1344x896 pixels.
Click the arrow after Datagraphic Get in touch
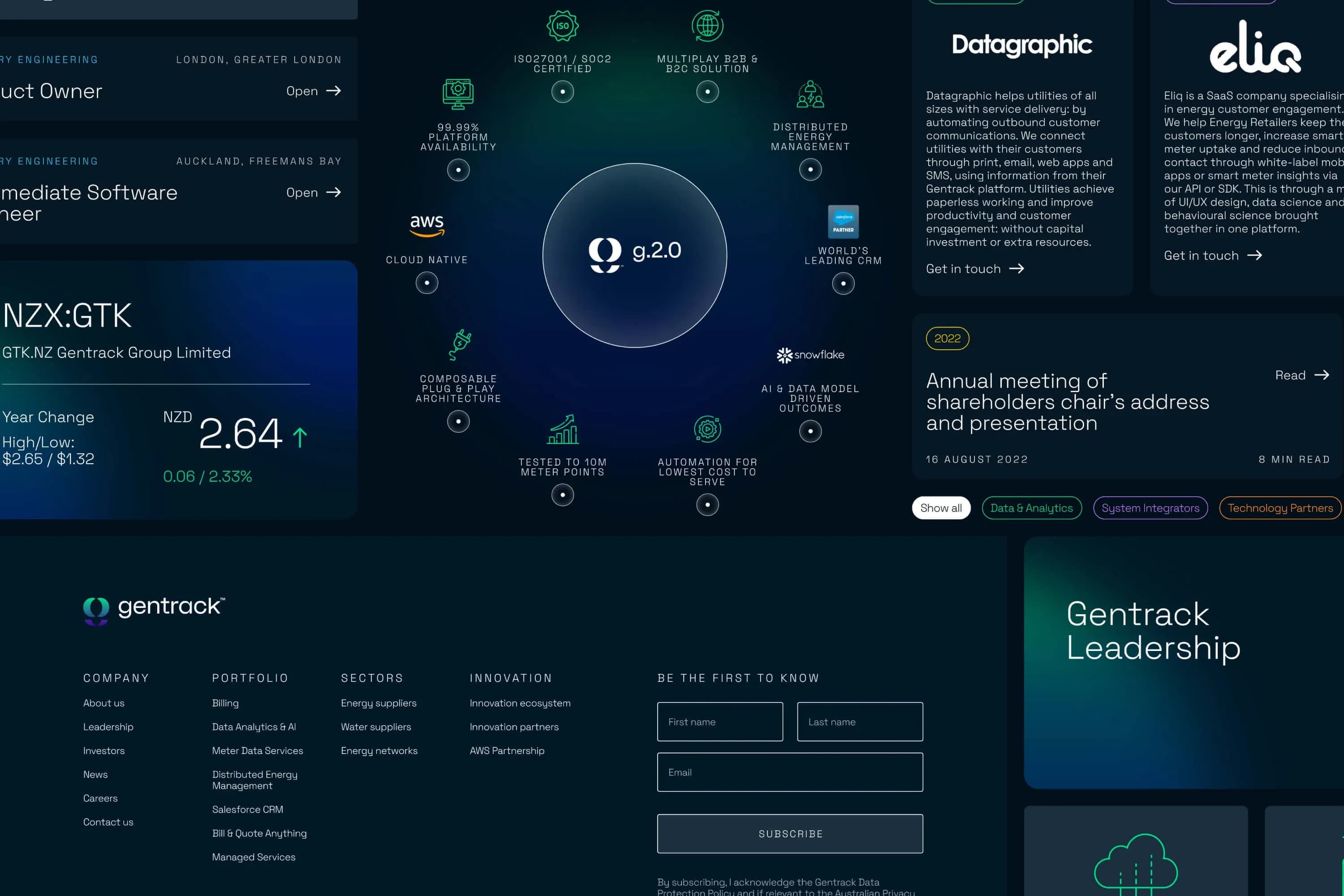click(x=1017, y=268)
